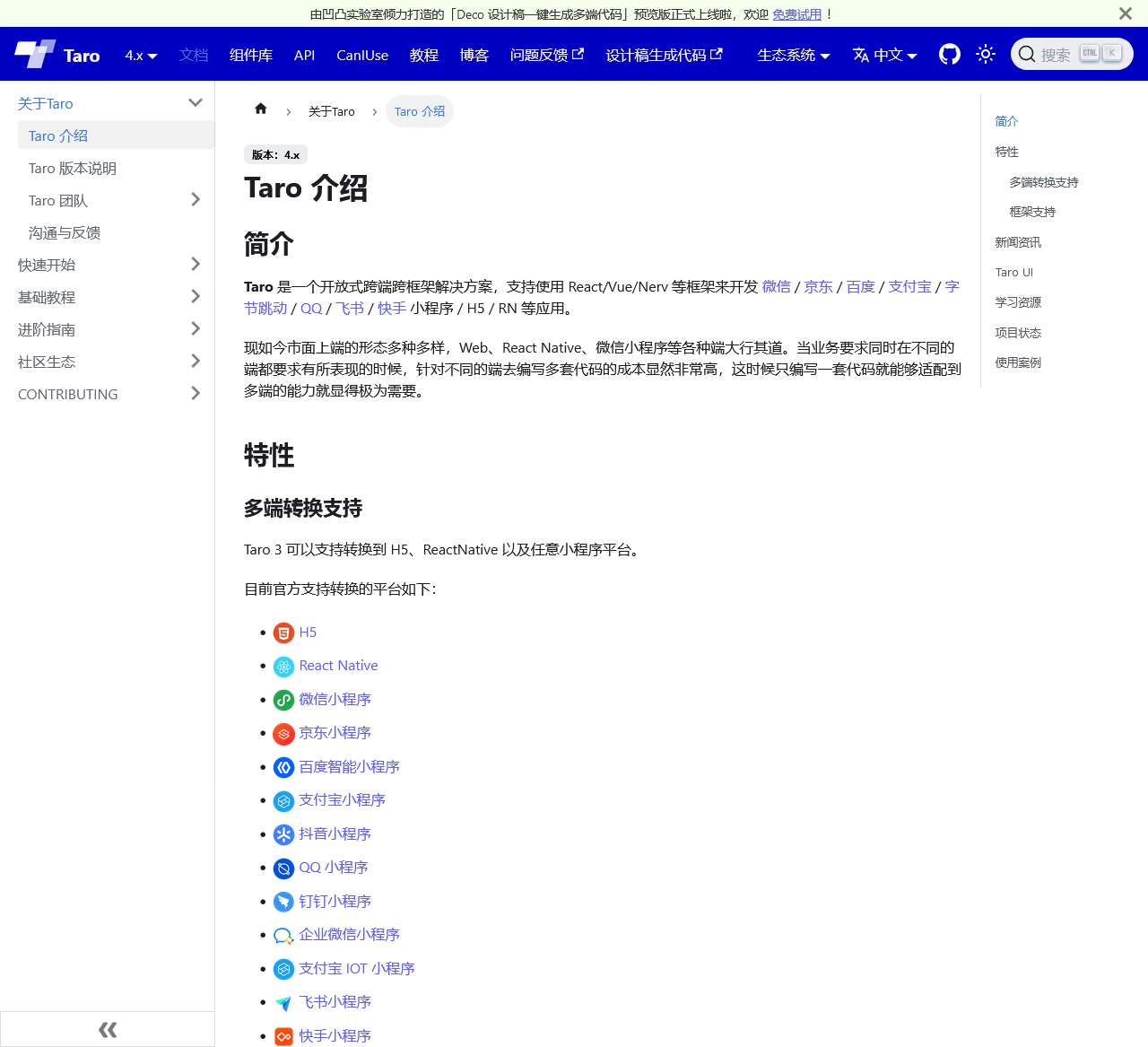Open the React Native platform link

[x=338, y=666]
